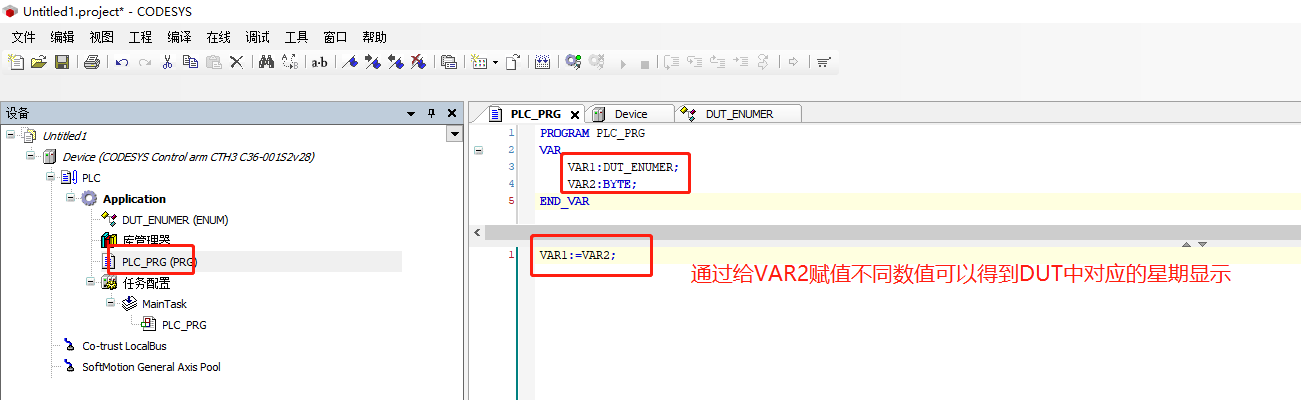This screenshot has width=1301, height=400.
Task: Toggle bookmark with the first flag icon
Action: point(350,62)
